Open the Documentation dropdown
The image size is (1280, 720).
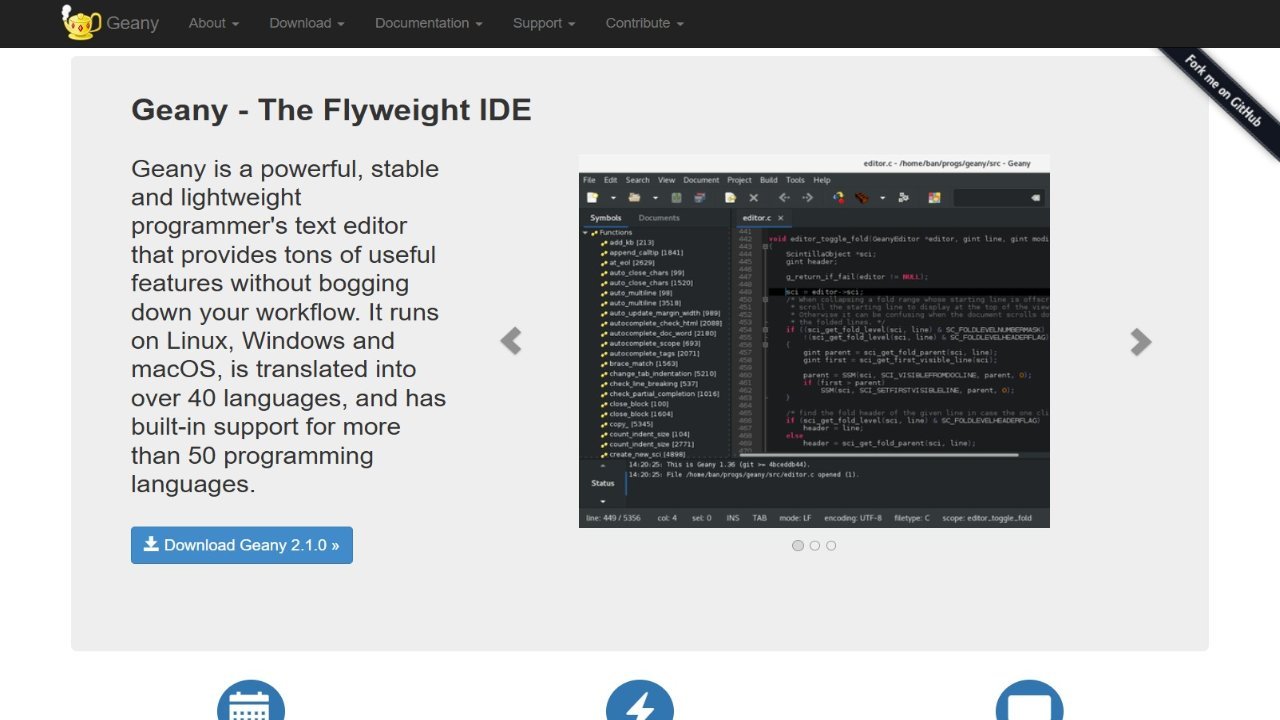429,23
